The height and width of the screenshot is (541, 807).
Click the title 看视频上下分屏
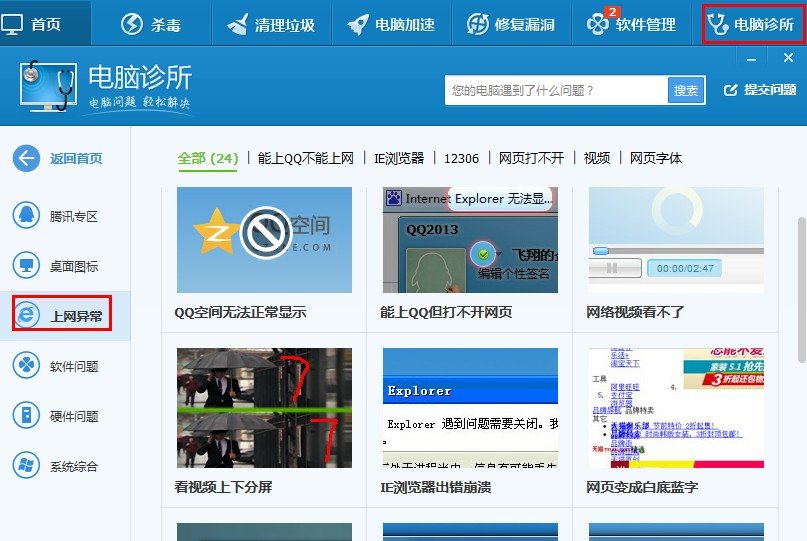pos(223,487)
